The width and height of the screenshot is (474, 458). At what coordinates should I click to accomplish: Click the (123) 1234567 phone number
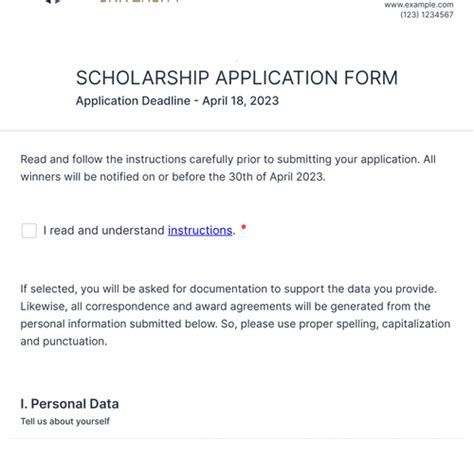427,15
